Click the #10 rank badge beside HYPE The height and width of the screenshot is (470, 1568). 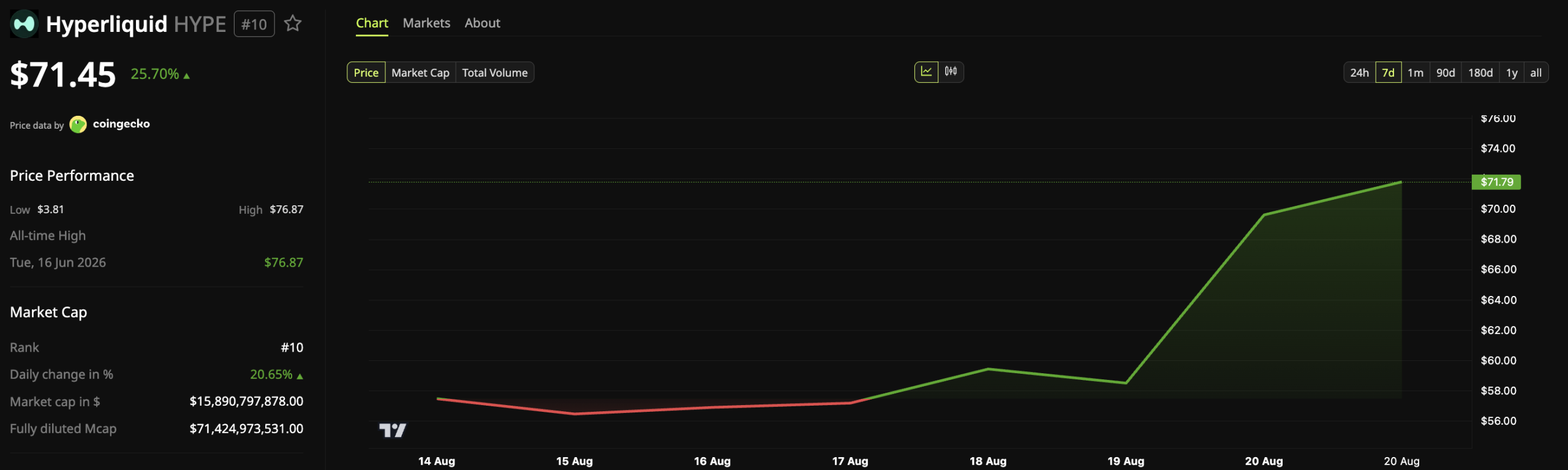coord(254,24)
